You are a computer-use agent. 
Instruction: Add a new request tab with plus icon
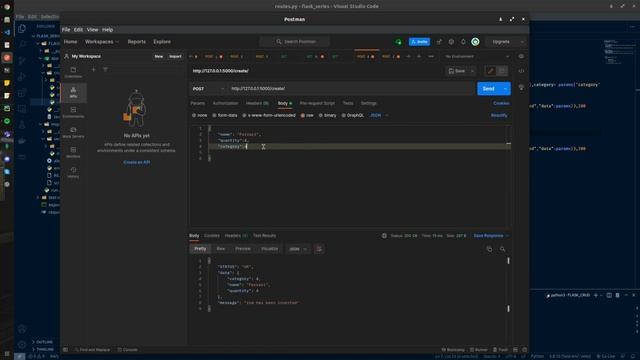409,56
